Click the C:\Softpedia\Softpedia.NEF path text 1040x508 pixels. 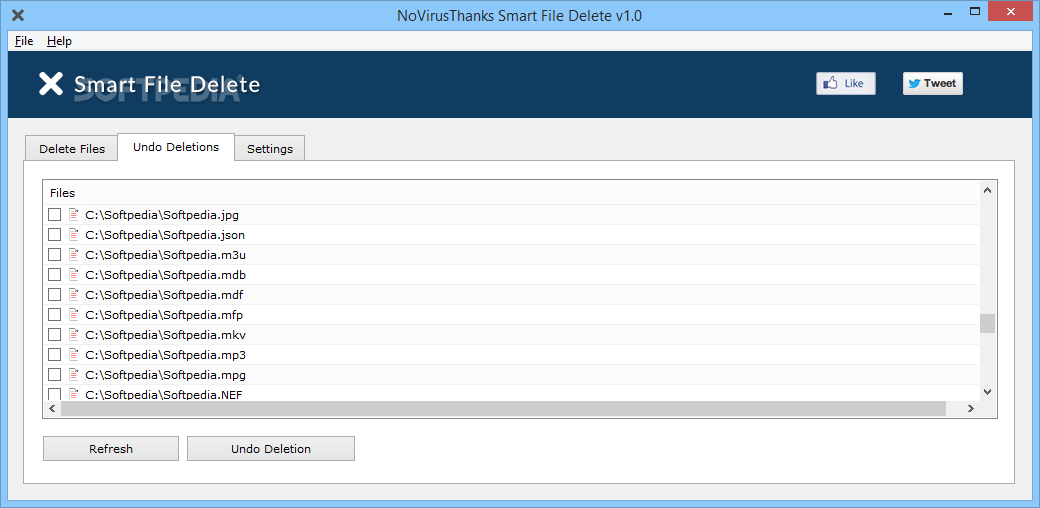click(164, 395)
